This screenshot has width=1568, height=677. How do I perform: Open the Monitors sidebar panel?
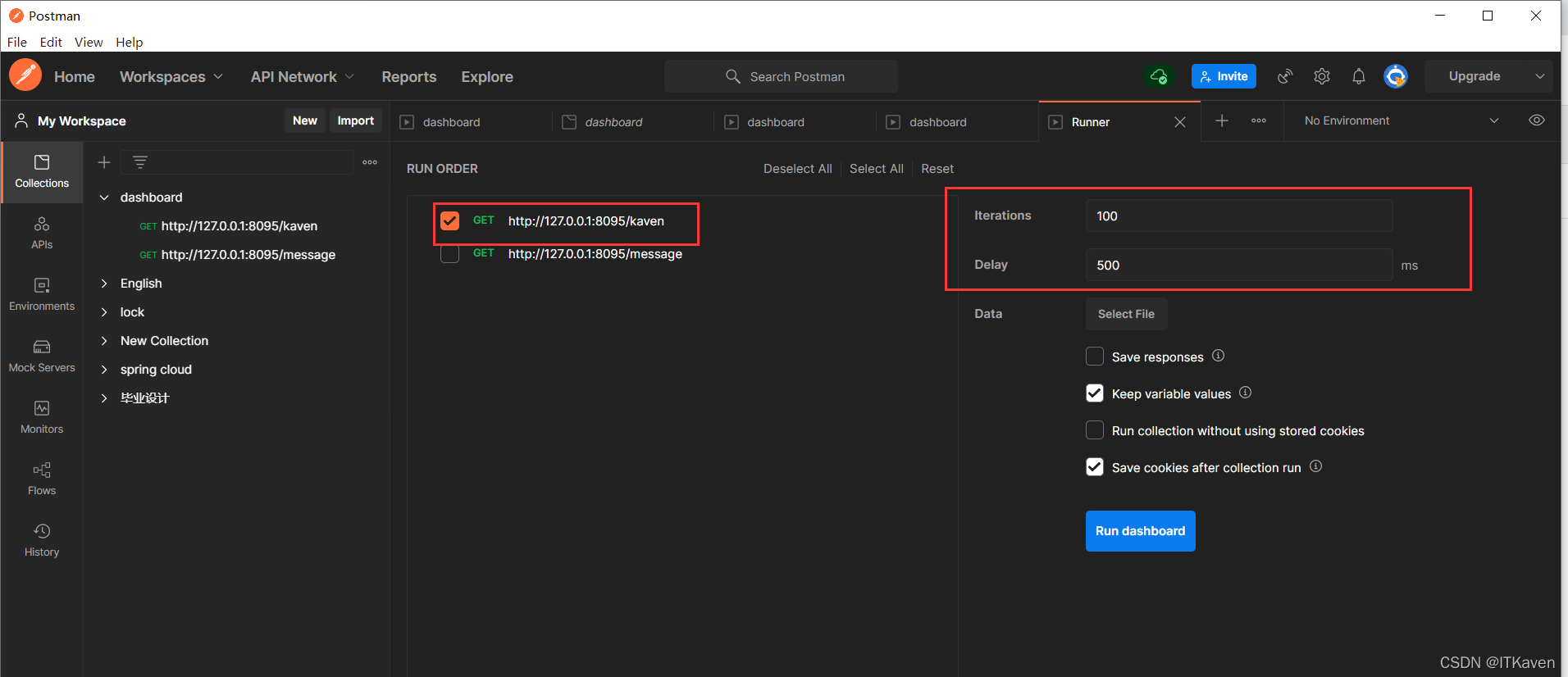pyautogui.click(x=42, y=417)
